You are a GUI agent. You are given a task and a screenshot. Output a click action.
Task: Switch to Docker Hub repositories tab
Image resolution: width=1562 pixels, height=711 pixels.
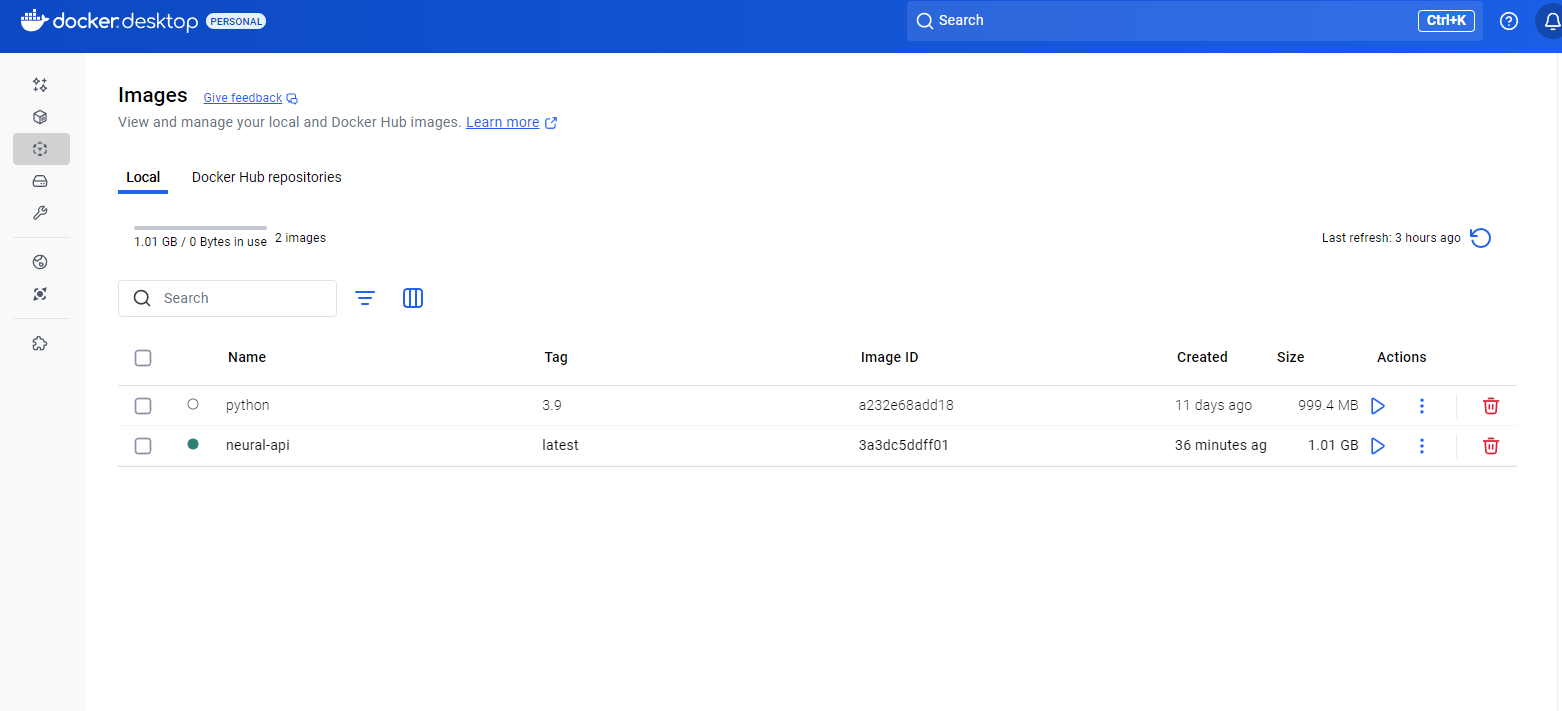pyautogui.click(x=267, y=177)
